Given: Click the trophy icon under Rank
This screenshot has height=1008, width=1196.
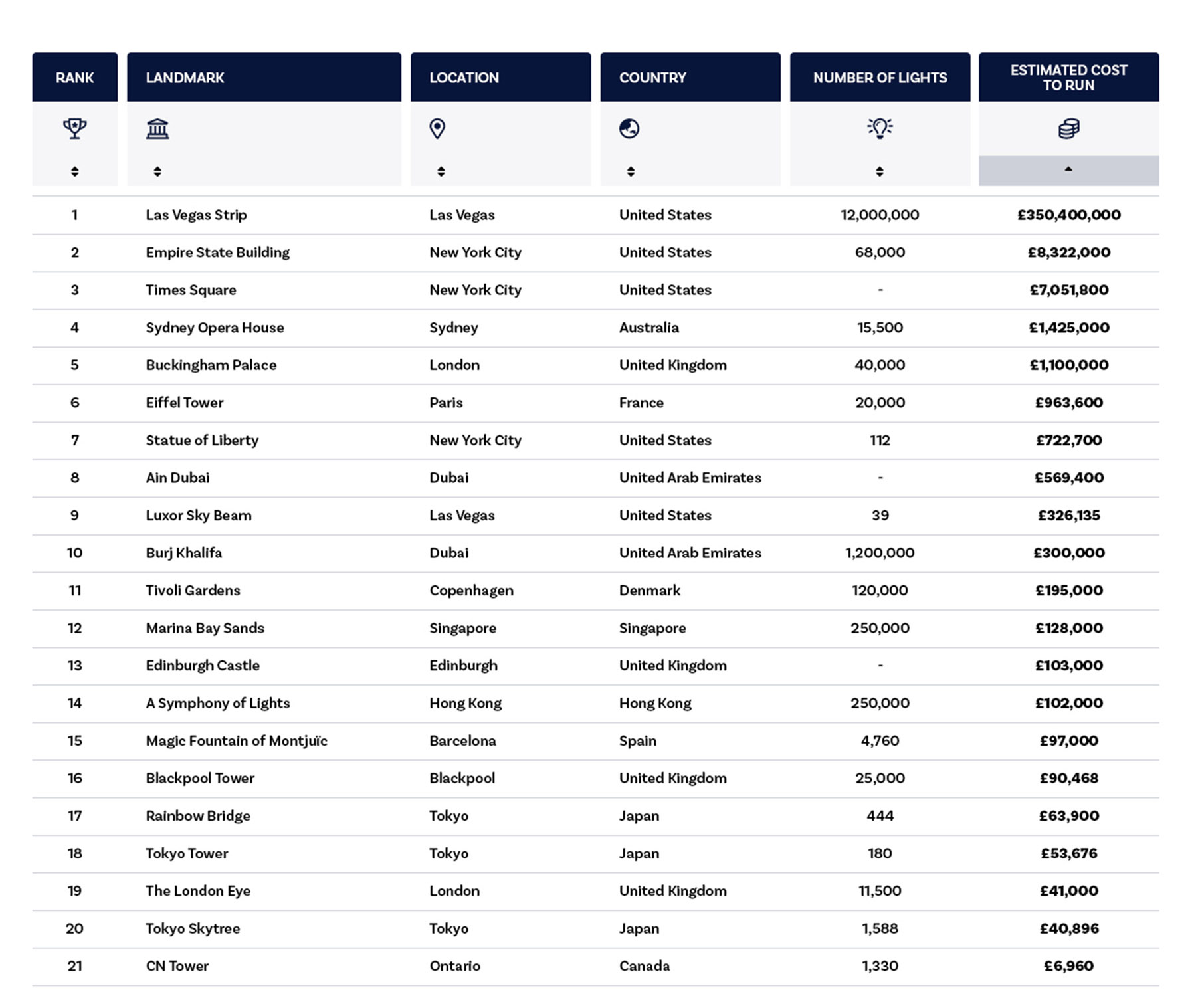Looking at the screenshot, I should pos(75,128).
